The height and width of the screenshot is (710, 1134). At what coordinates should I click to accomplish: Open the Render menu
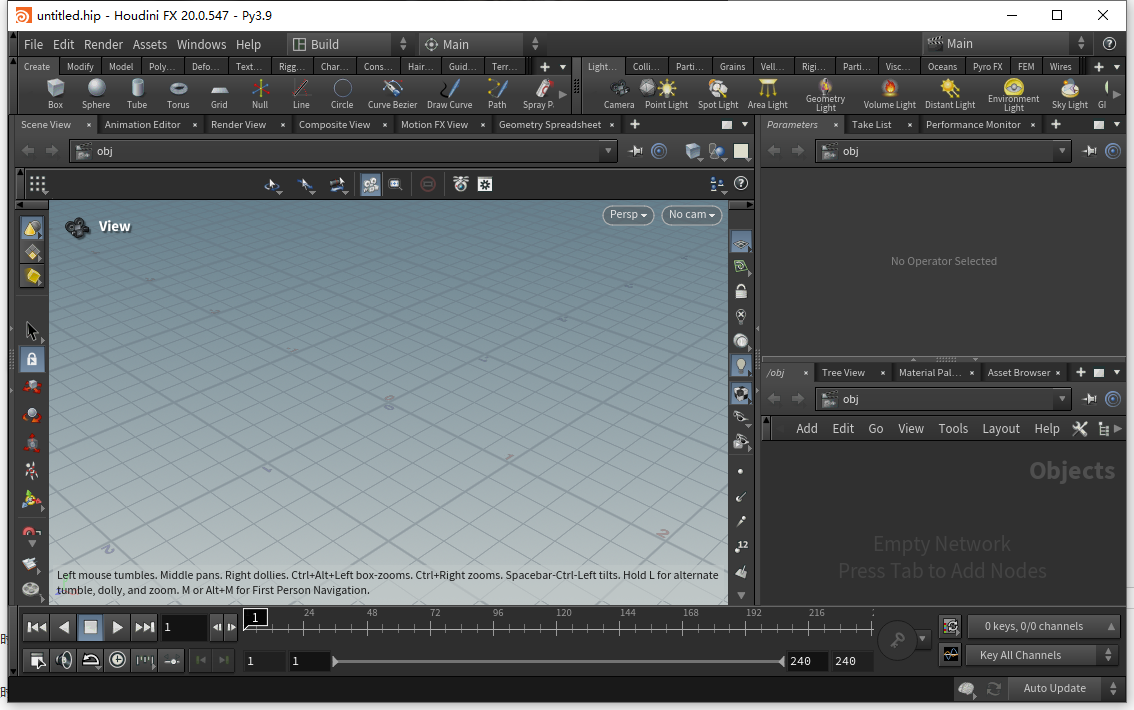[x=103, y=44]
